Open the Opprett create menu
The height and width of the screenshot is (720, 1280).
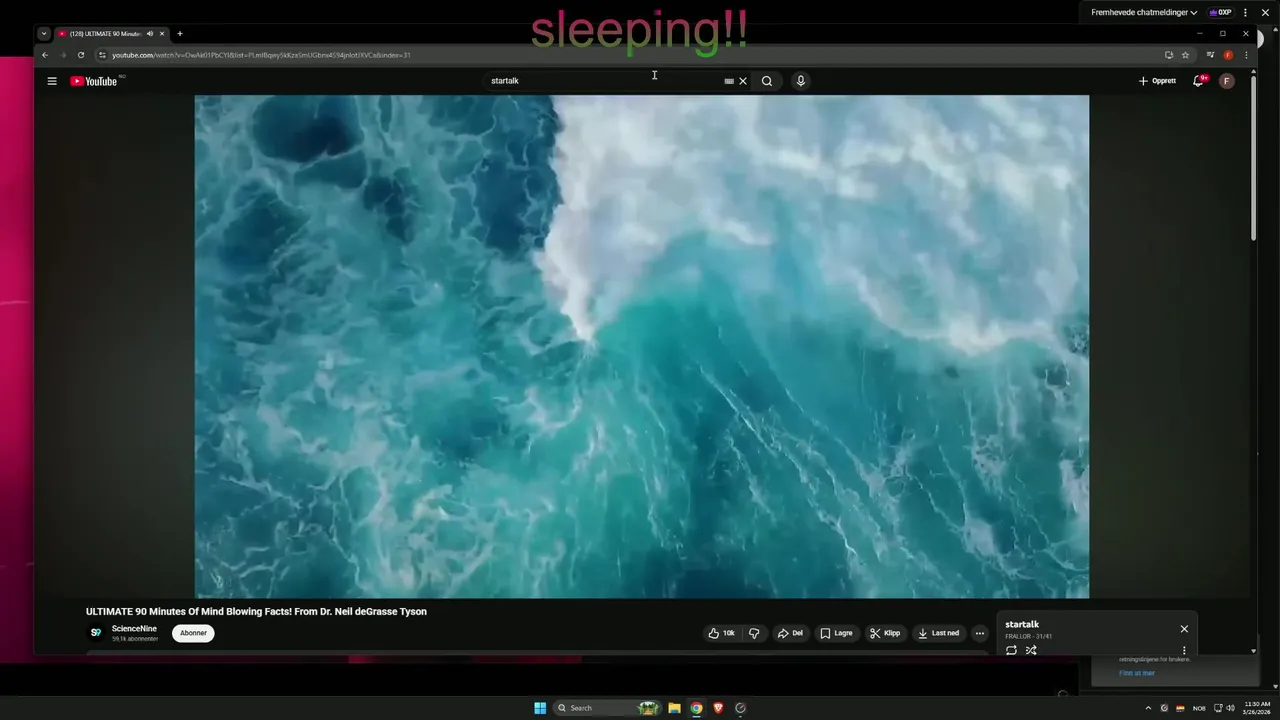pyautogui.click(x=1157, y=81)
